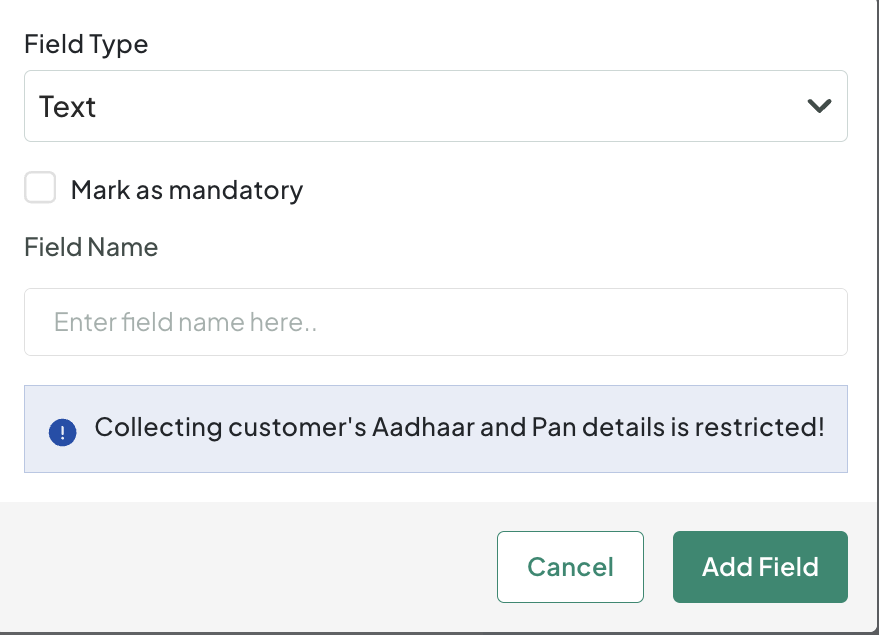
Task: Click the 'Mark as mandatory' label text
Action: pyautogui.click(x=187, y=190)
